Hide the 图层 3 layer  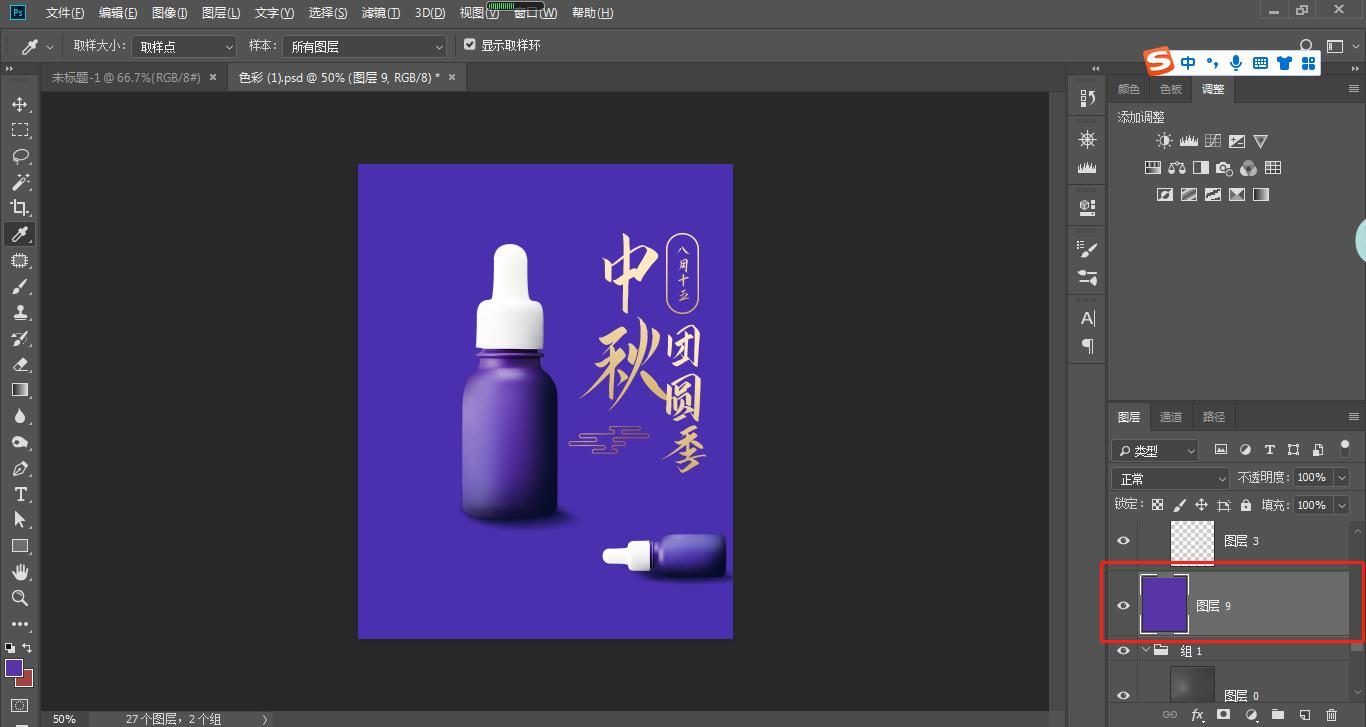[1123, 540]
